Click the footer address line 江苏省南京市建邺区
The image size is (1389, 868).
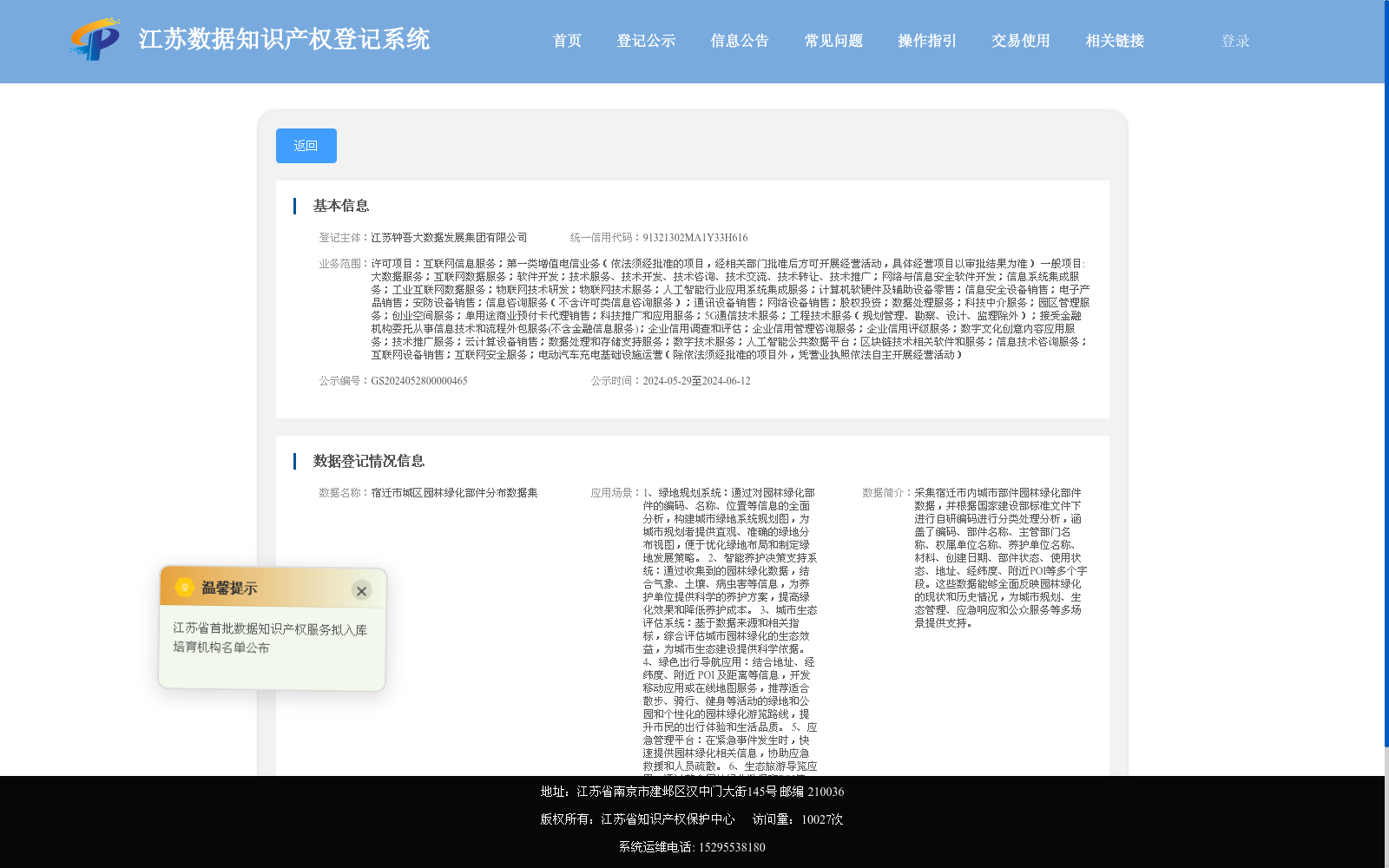pyautogui.click(x=692, y=792)
